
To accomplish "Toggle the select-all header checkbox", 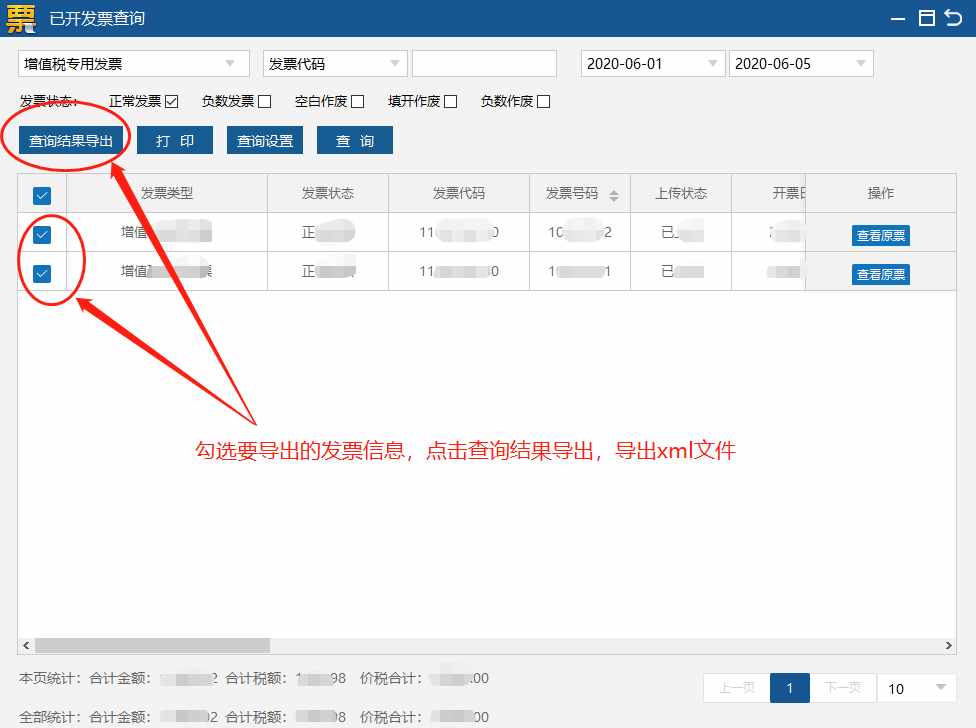I will (42, 196).
